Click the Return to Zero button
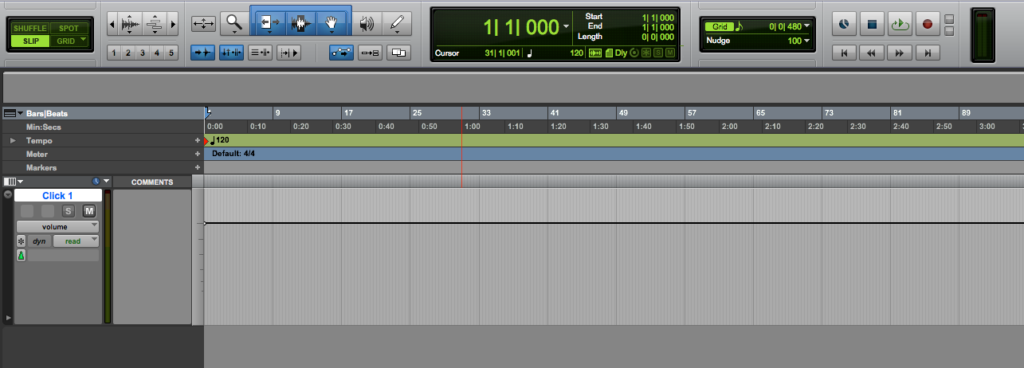Viewport: 1024px width, 368px height. [x=844, y=53]
